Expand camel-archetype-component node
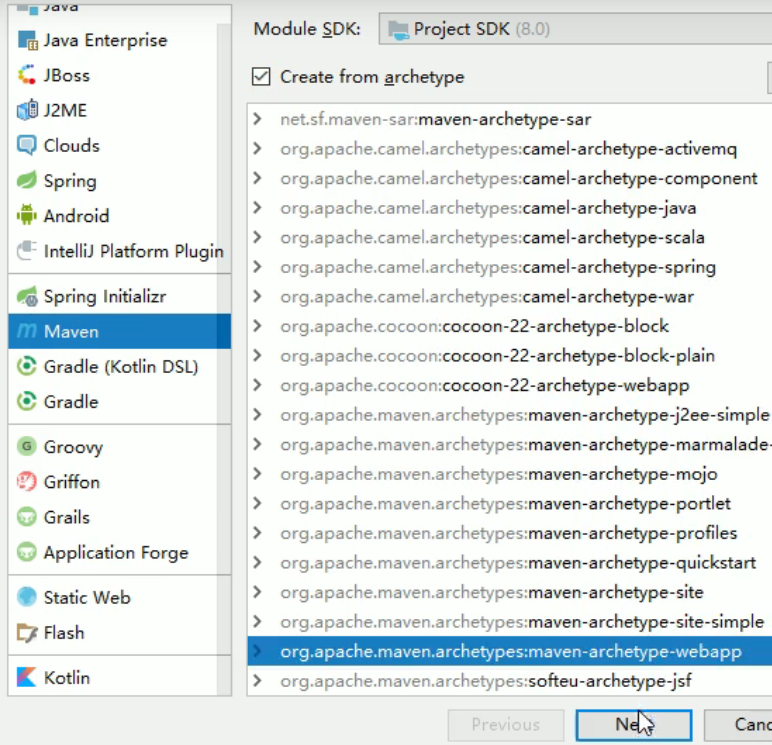This screenshot has height=745, width=772. point(257,178)
